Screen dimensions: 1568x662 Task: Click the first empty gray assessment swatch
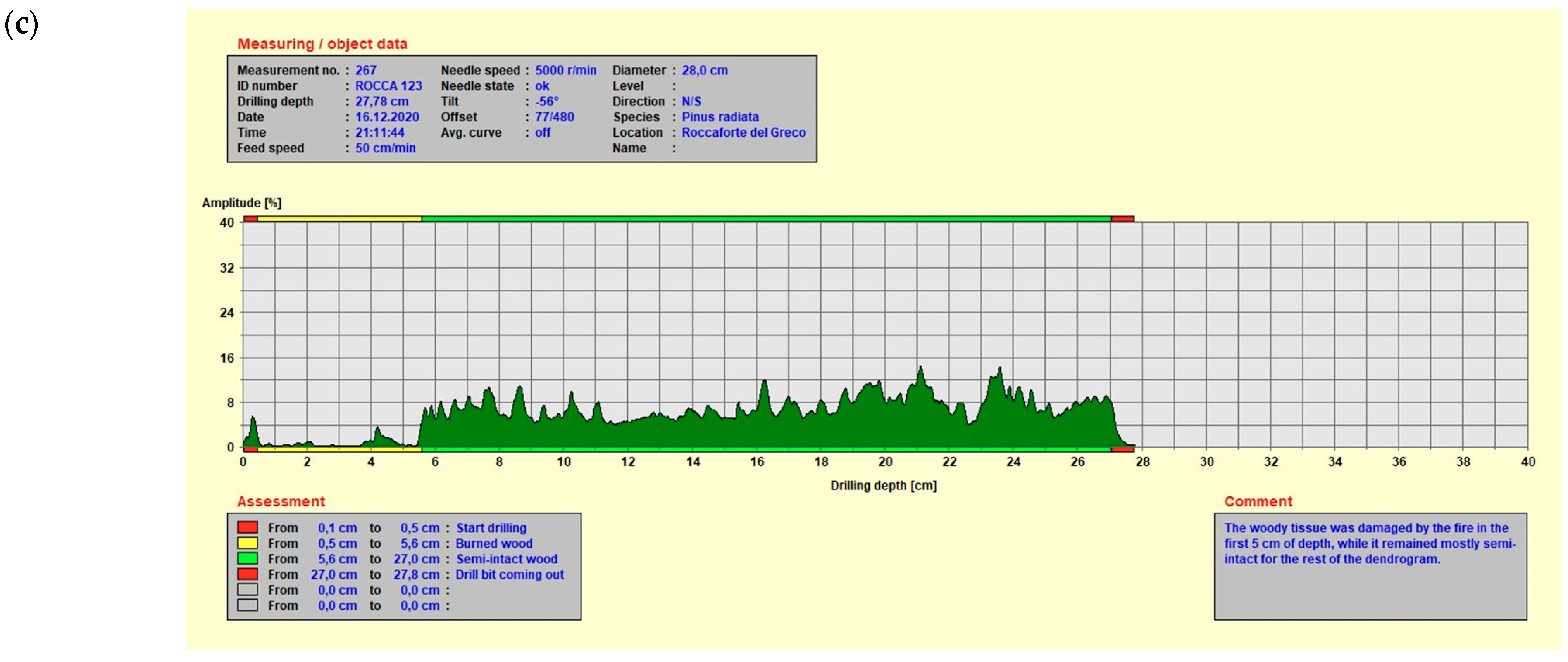[x=247, y=589]
